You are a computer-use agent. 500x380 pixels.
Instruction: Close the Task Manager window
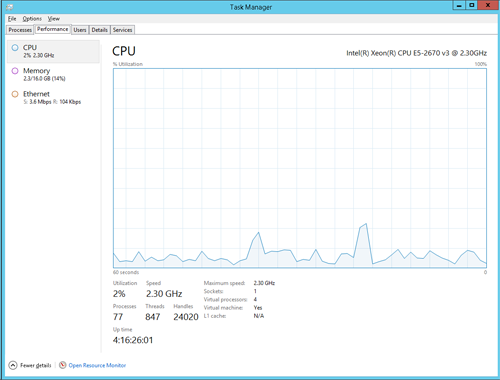point(488,5)
